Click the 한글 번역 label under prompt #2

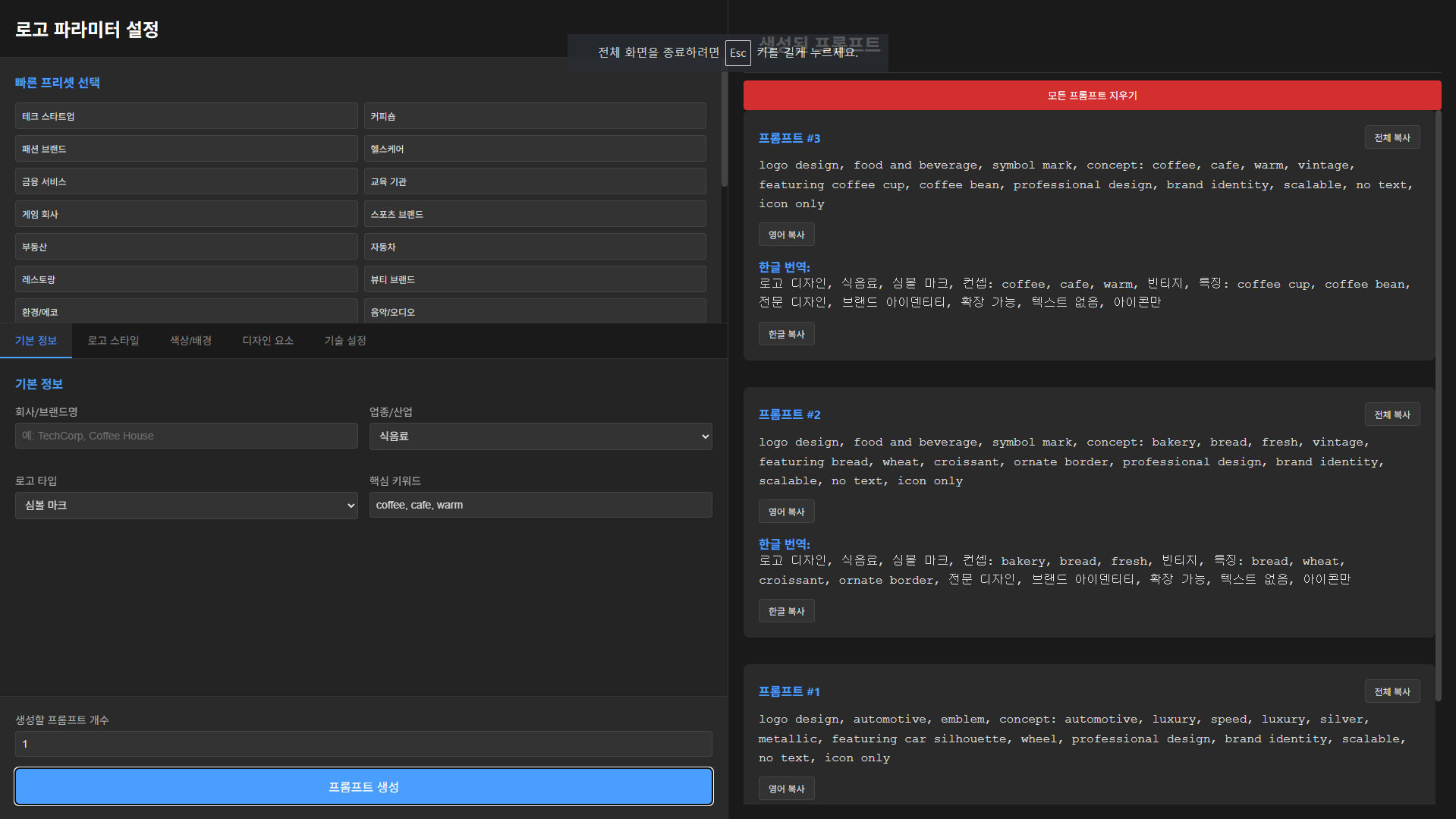pyautogui.click(x=785, y=544)
